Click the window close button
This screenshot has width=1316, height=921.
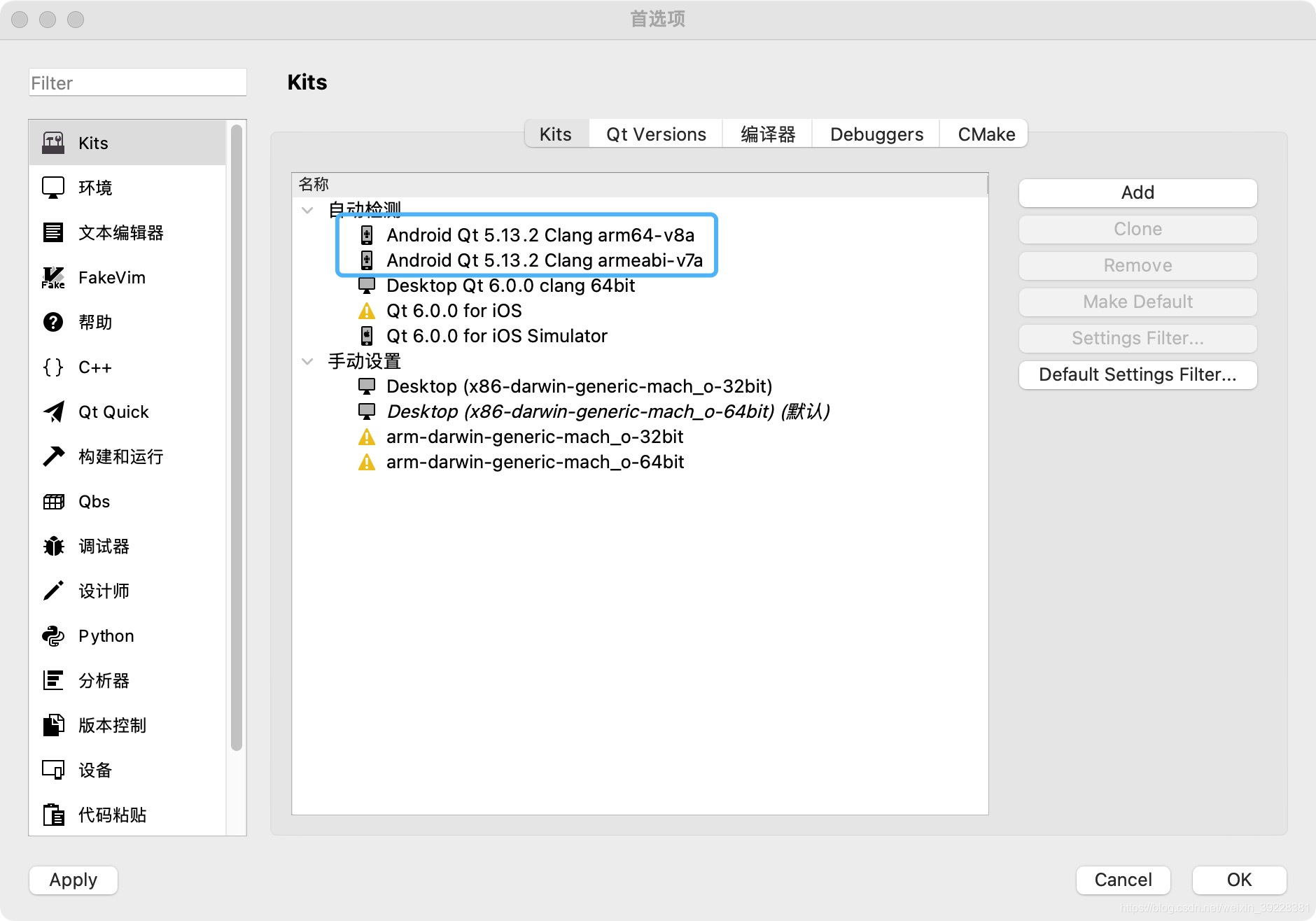(x=20, y=20)
